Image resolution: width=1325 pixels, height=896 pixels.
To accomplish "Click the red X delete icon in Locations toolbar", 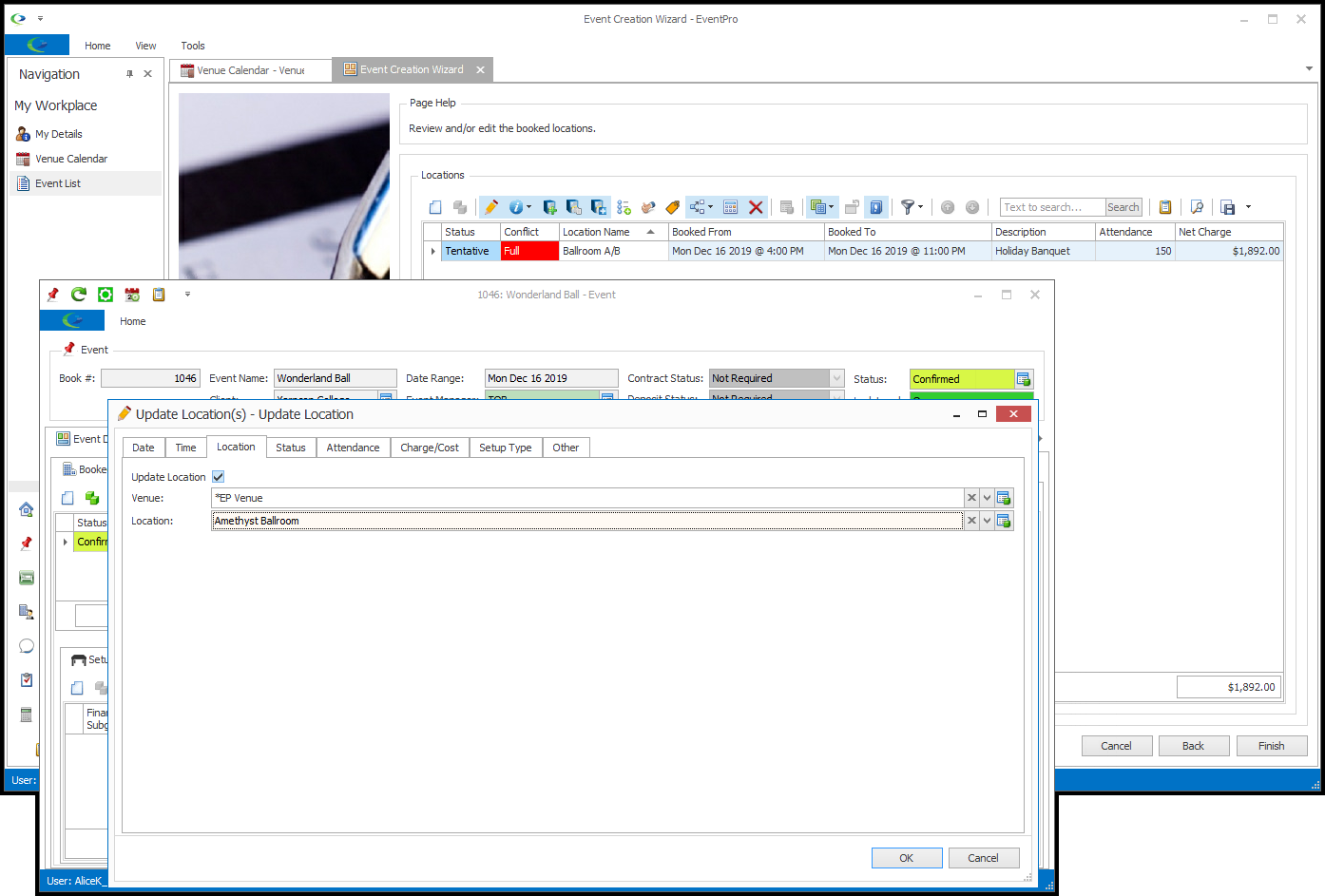I will pos(756,207).
